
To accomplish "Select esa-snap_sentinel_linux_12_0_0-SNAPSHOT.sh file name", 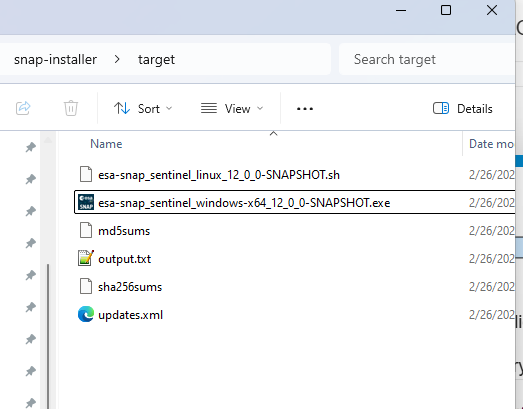I will tap(219, 175).
